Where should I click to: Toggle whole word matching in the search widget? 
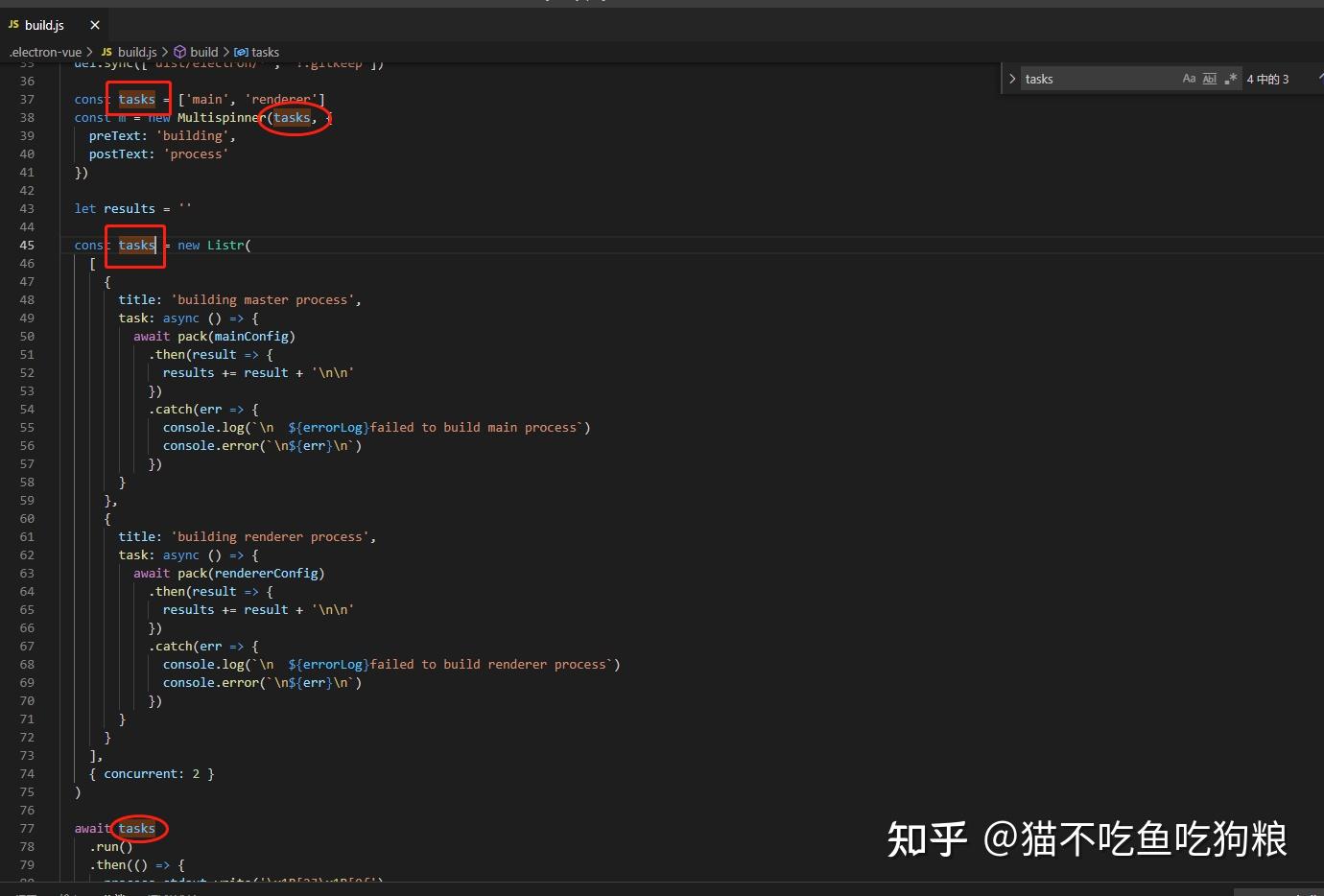click(x=1210, y=79)
